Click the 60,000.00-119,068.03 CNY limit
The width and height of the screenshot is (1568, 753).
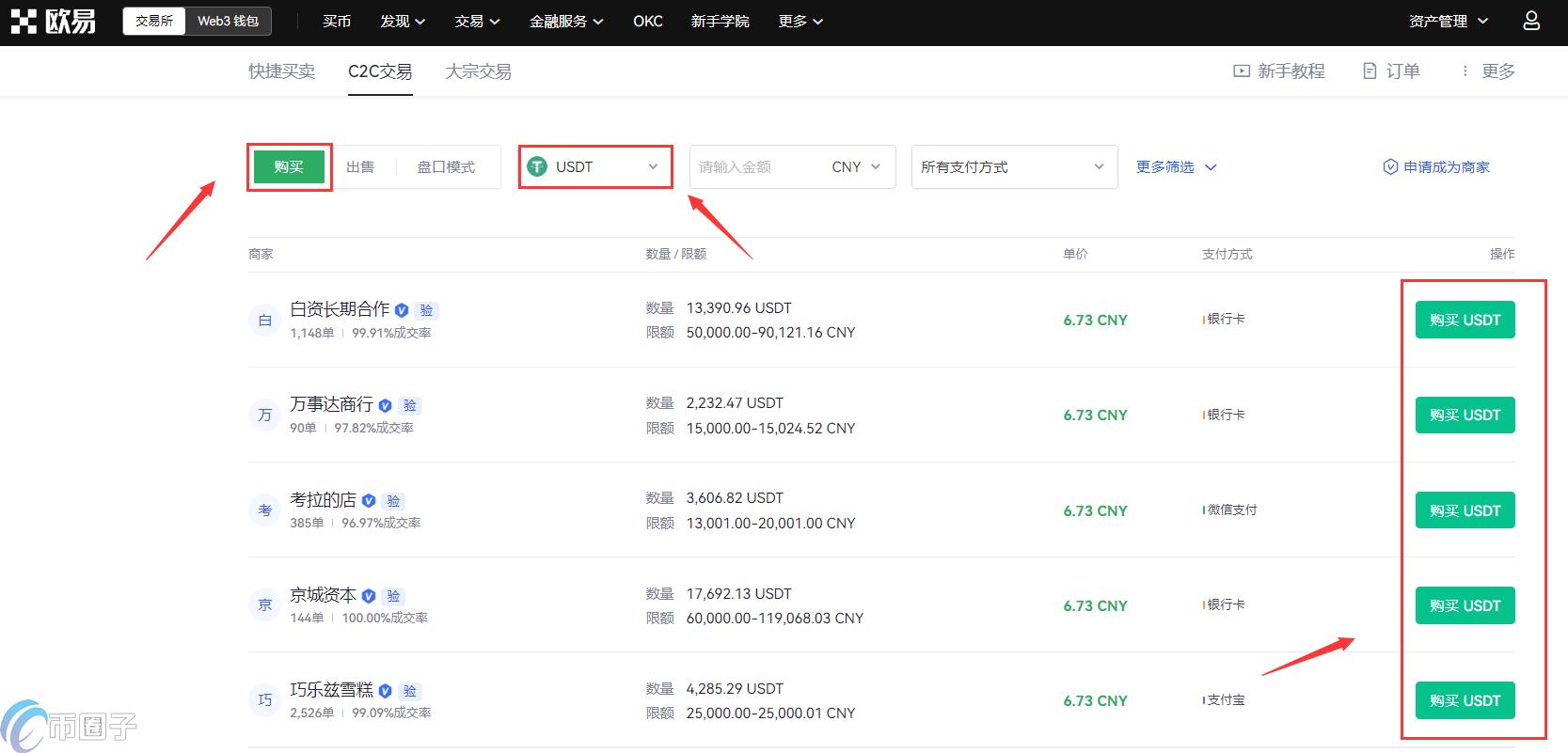point(775,618)
